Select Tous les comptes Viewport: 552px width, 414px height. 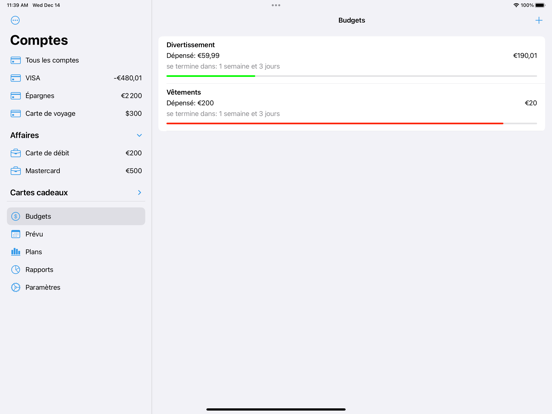pyautogui.click(x=76, y=60)
